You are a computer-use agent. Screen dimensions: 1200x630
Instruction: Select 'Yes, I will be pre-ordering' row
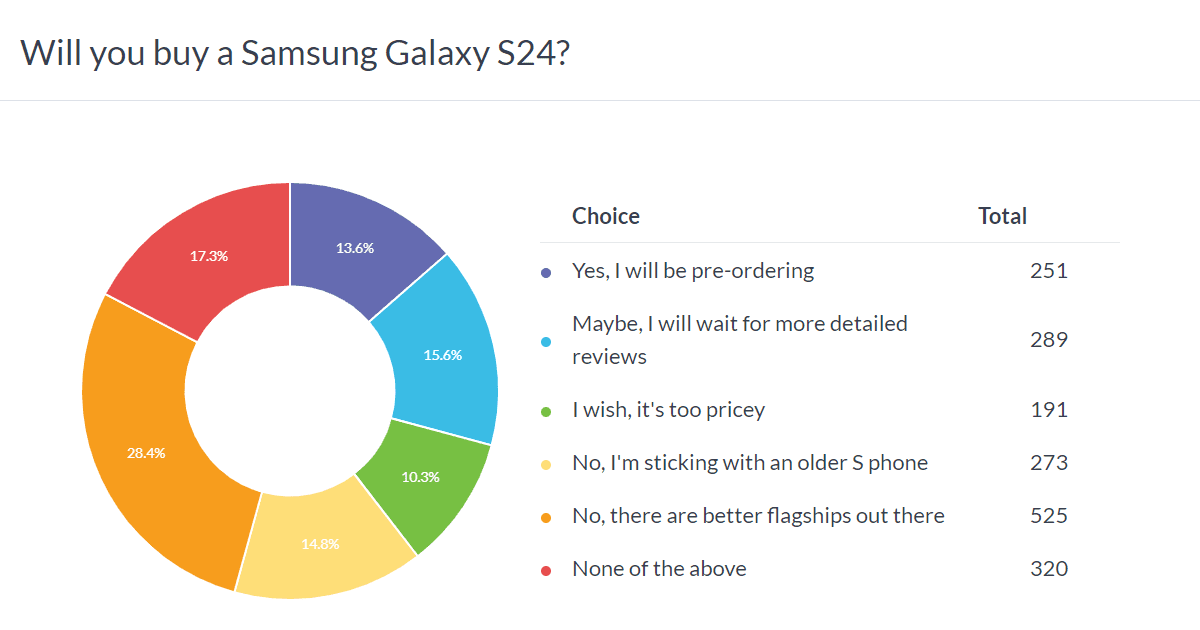(692, 270)
